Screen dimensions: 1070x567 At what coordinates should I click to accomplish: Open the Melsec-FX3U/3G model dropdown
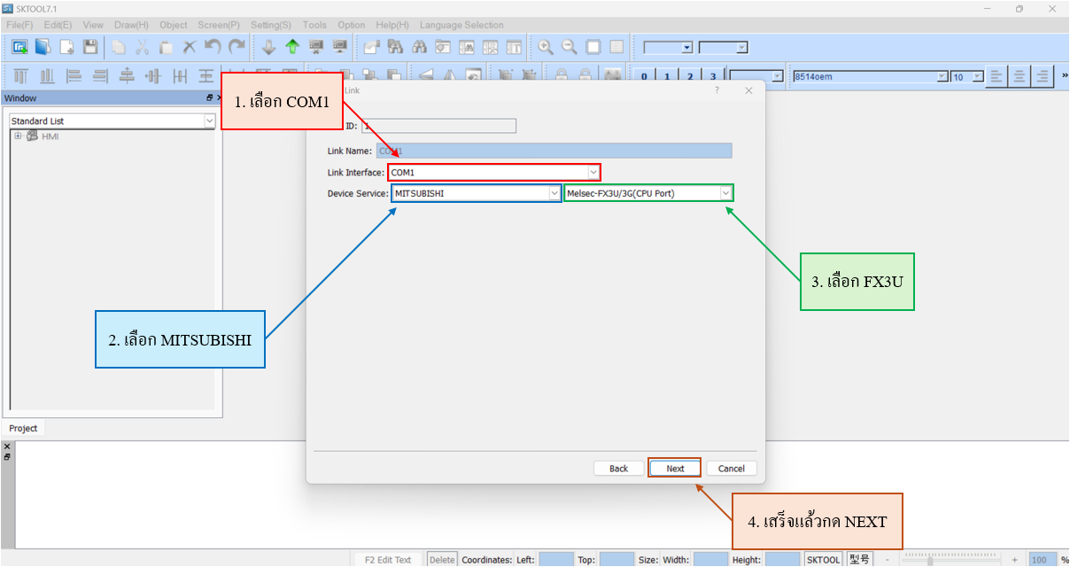pyautogui.click(x=726, y=193)
